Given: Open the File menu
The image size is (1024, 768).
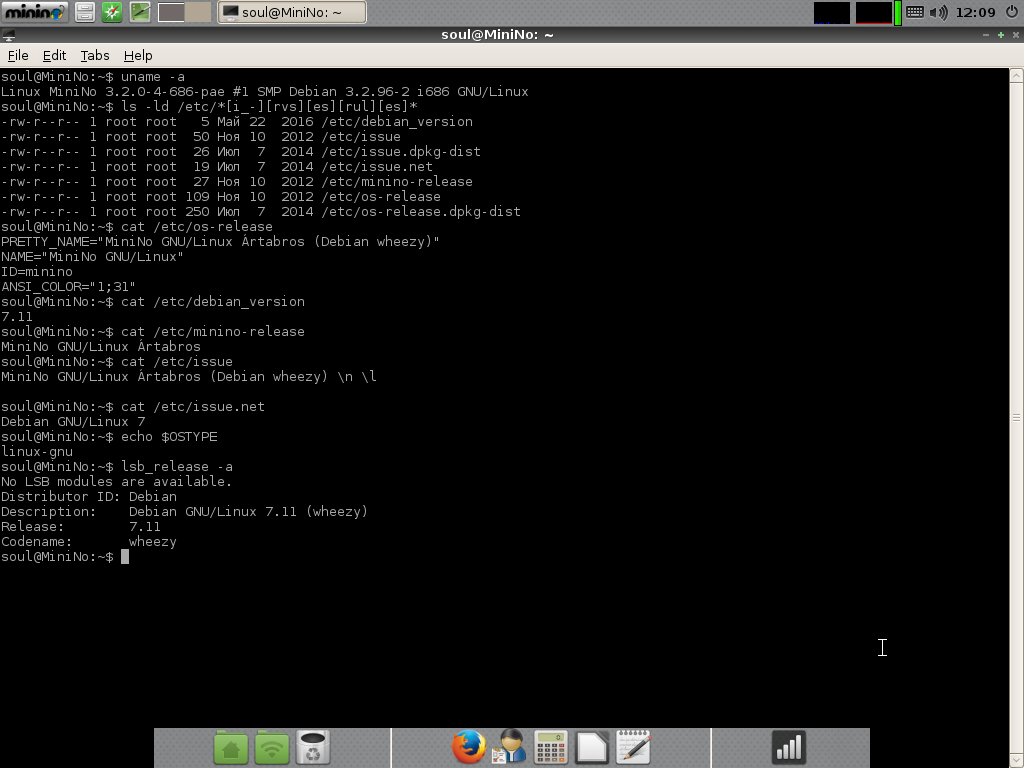Looking at the screenshot, I should 18,56.
